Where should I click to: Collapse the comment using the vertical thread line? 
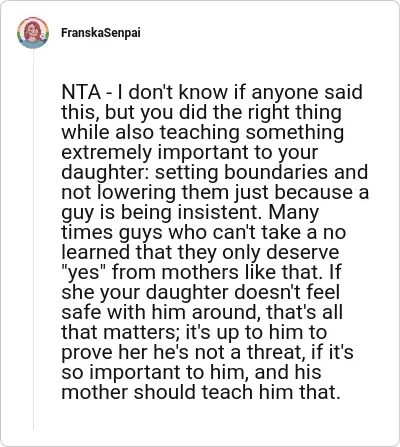33,239
